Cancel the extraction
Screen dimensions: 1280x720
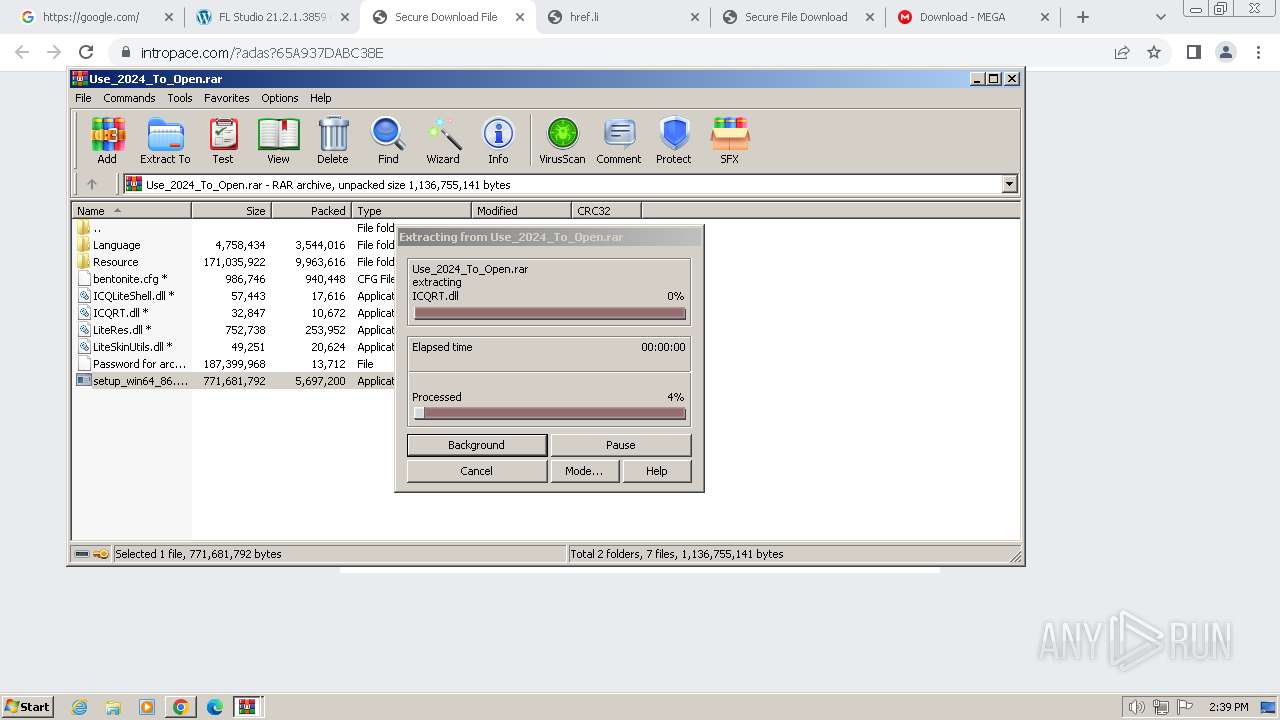click(x=477, y=471)
